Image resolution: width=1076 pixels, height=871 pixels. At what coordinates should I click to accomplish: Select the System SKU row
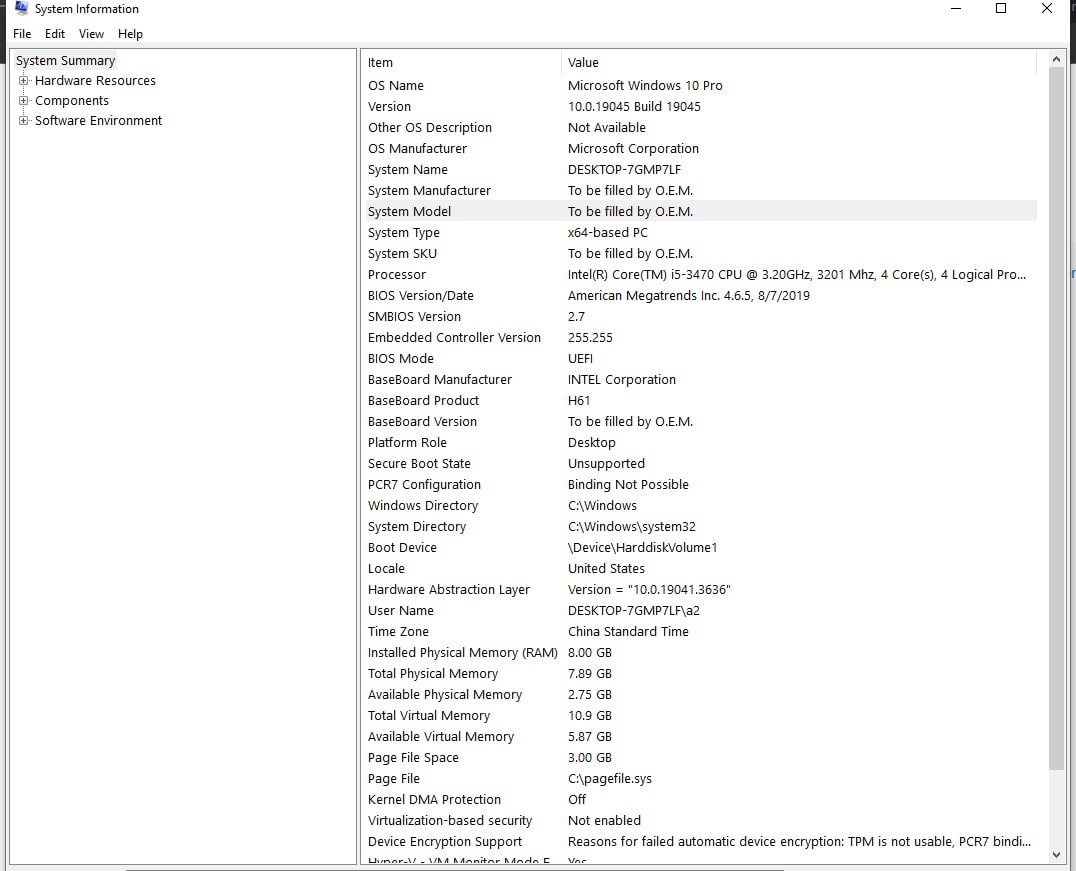[x=699, y=253]
